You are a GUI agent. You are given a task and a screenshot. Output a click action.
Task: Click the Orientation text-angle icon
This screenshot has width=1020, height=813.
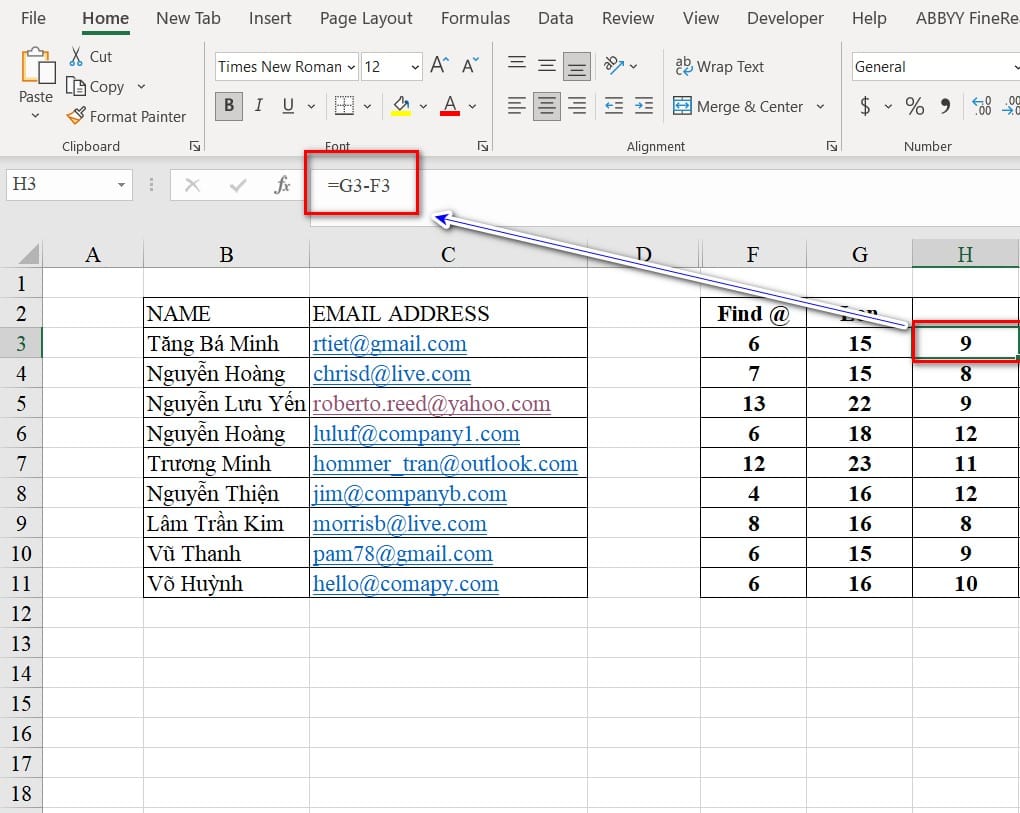tap(615, 66)
